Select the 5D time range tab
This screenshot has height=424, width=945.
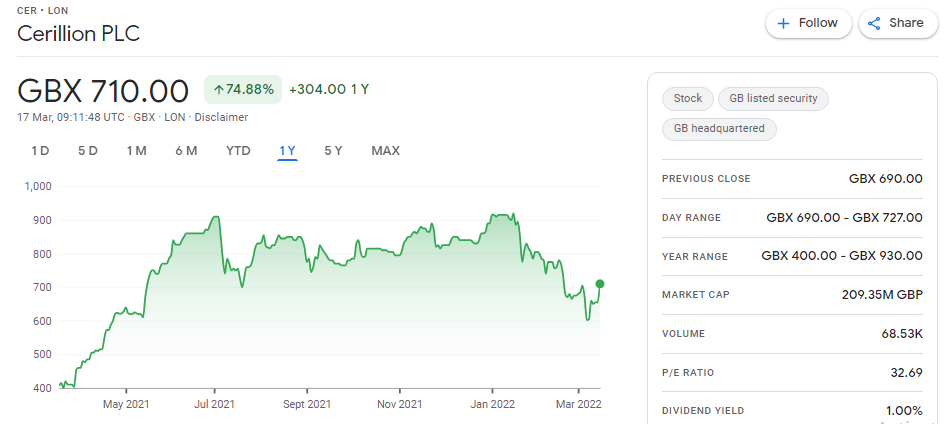(87, 151)
